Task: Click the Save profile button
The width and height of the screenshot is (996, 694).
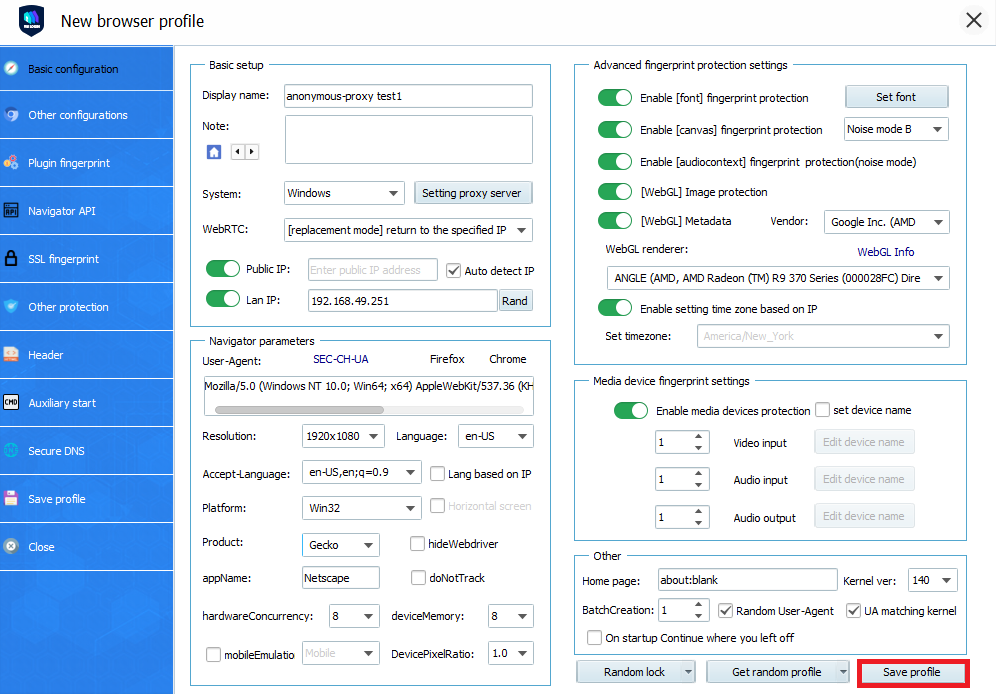Action: click(x=912, y=672)
